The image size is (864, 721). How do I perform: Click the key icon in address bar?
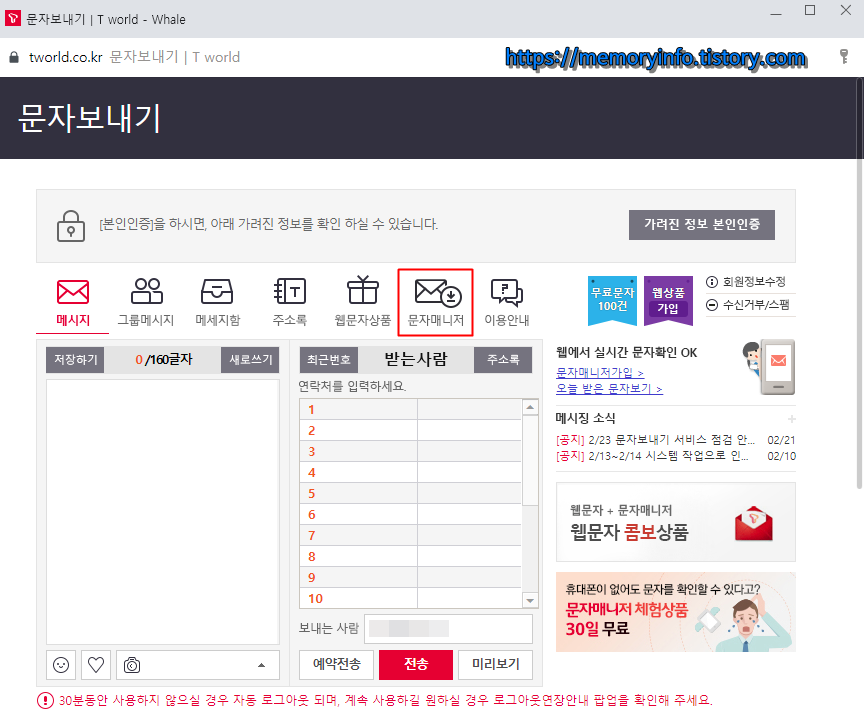pos(844,56)
